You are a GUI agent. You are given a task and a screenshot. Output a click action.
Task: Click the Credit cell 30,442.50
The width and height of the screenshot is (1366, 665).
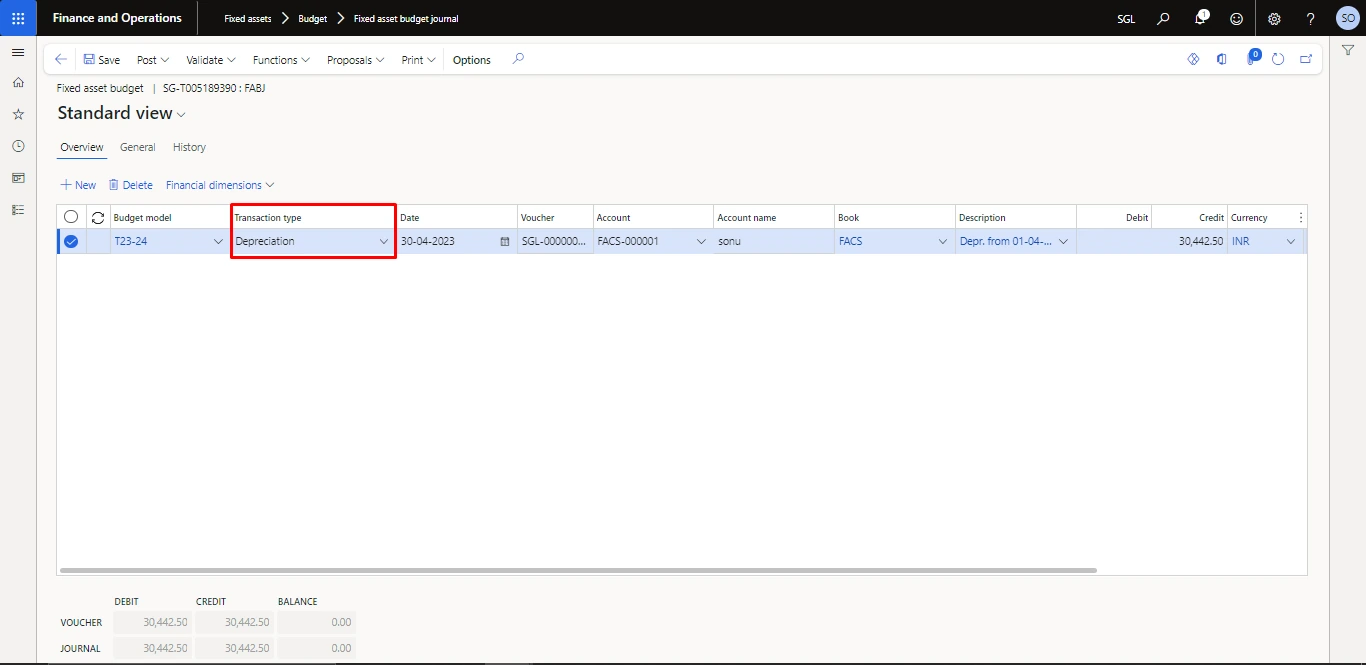click(1189, 241)
